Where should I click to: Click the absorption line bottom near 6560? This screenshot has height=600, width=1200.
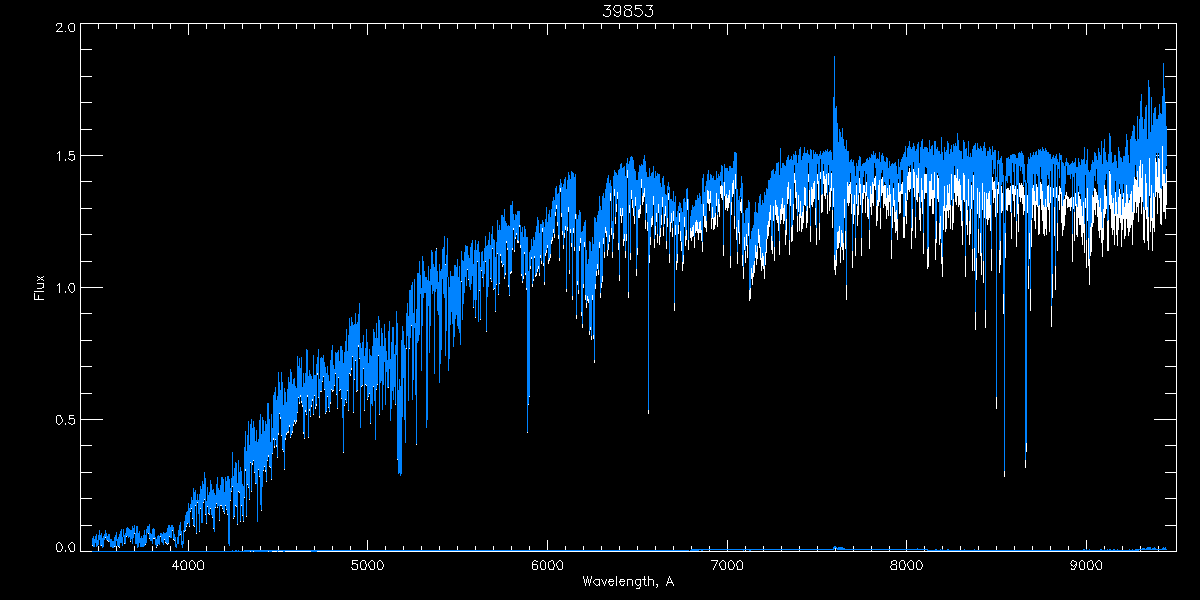click(648, 410)
